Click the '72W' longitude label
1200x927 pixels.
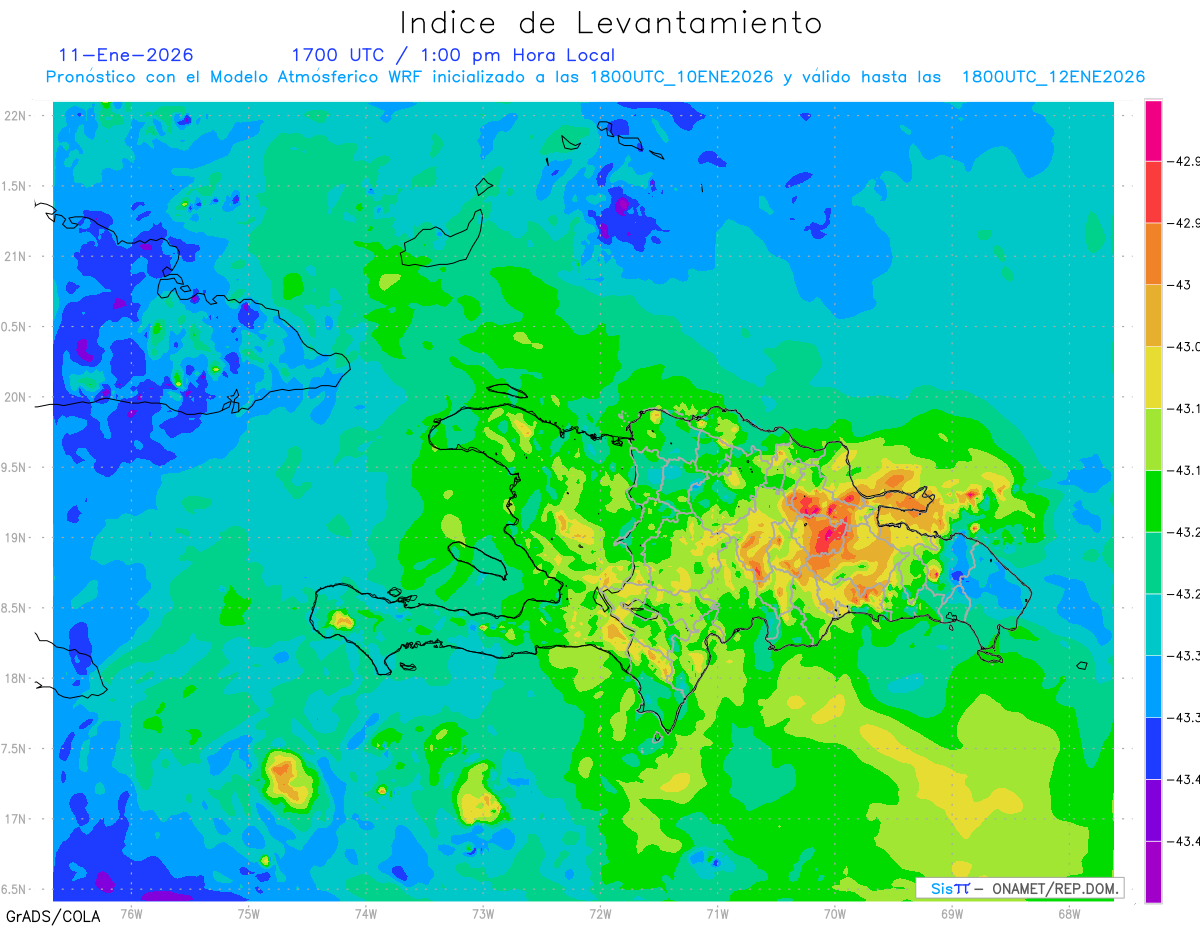600,913
